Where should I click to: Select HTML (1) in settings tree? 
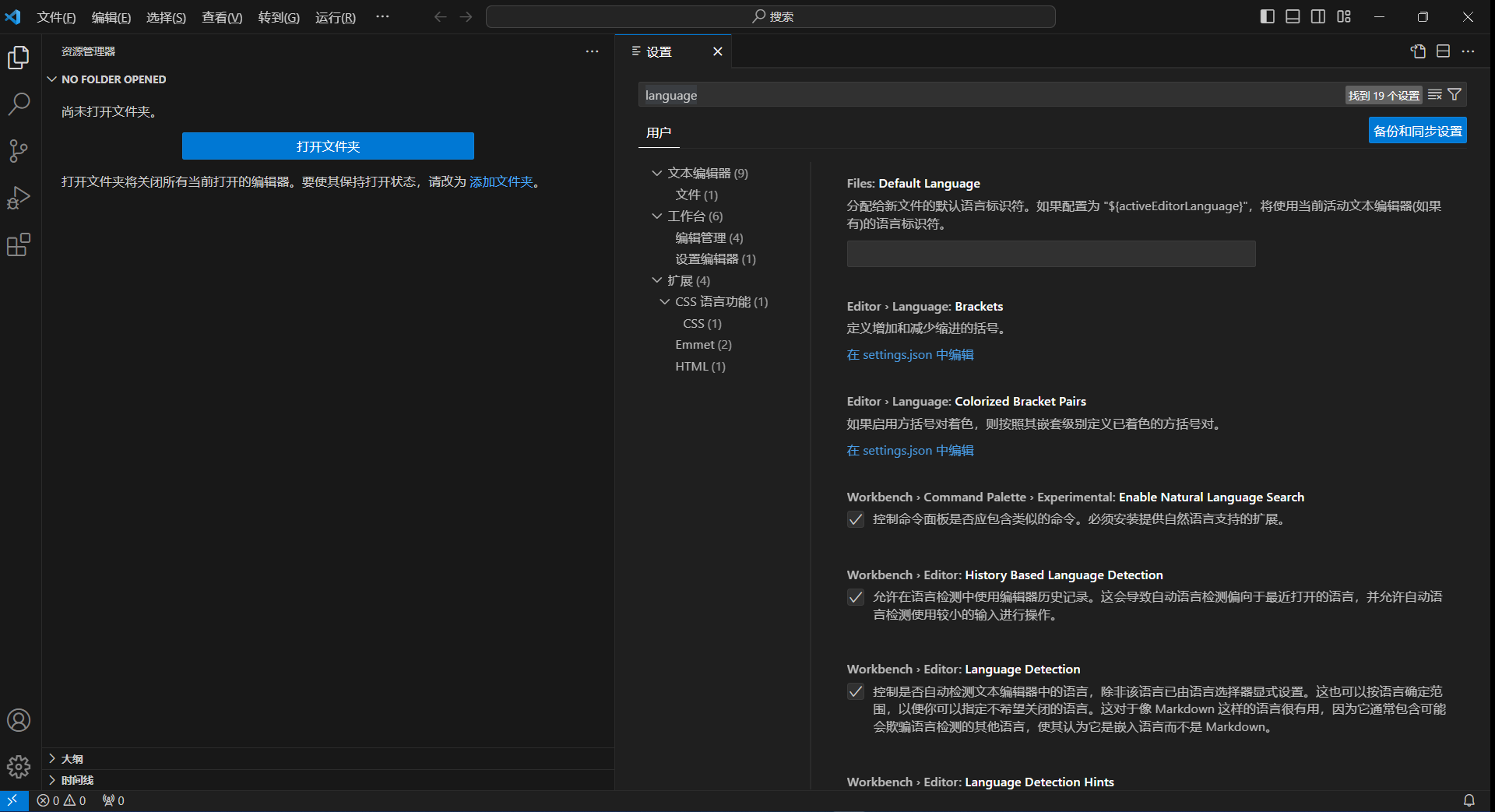[700, 366]
